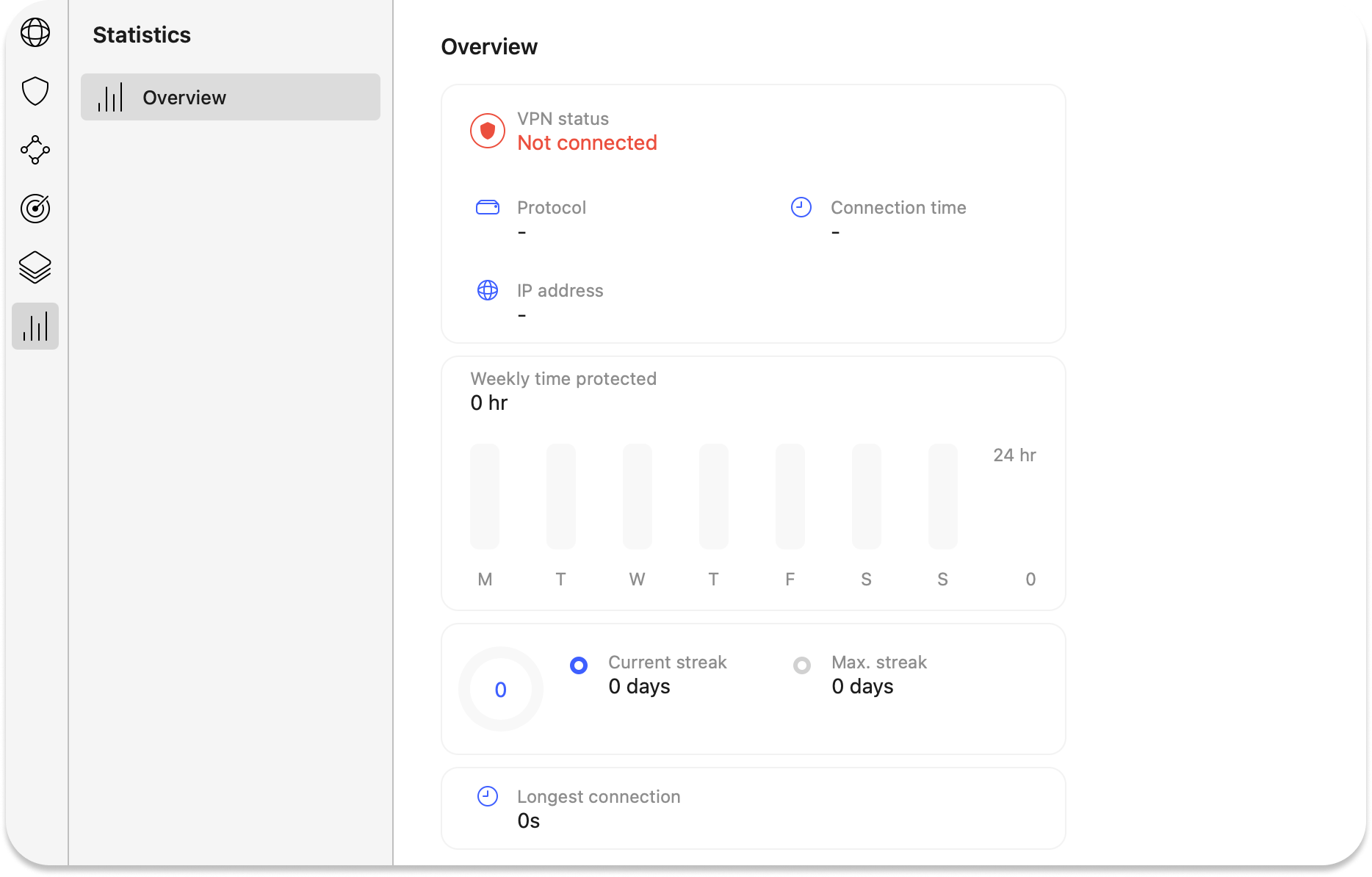Select the Statistics bar chart sidebar icon
This screenshot has width=1372, height=877.
click(x=35, y=326)
